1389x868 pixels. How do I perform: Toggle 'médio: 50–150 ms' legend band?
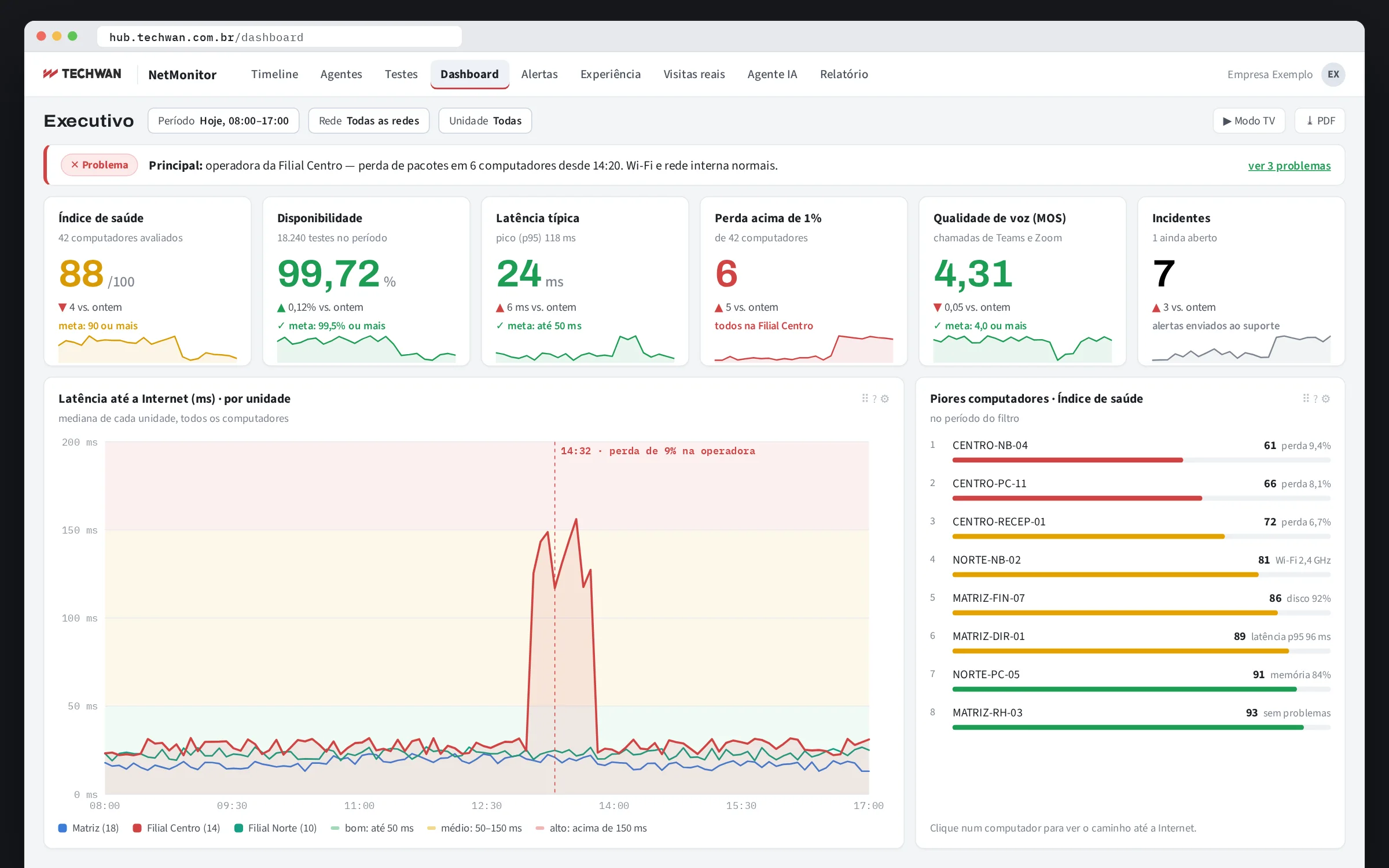point(475,828)
